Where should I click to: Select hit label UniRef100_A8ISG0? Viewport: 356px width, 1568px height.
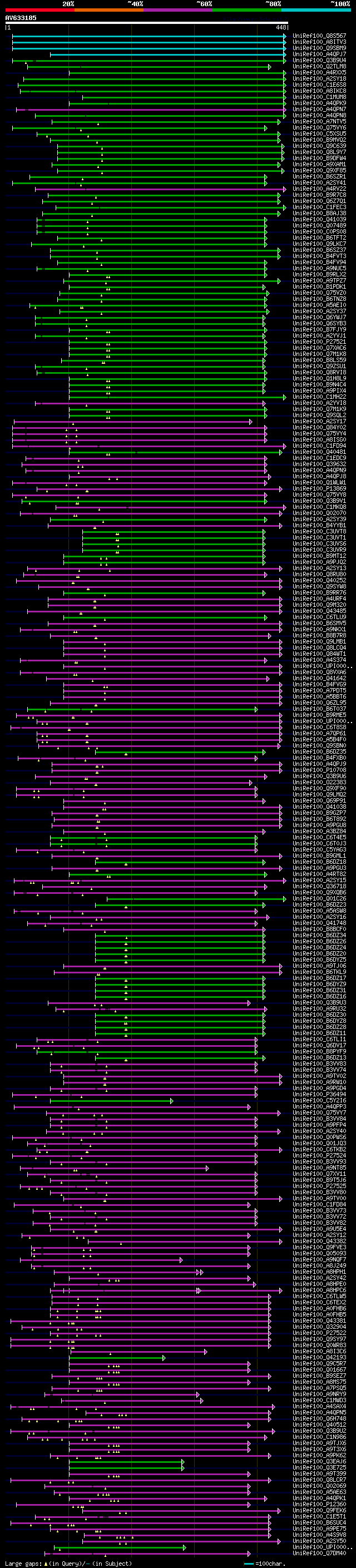pos(319,439)
